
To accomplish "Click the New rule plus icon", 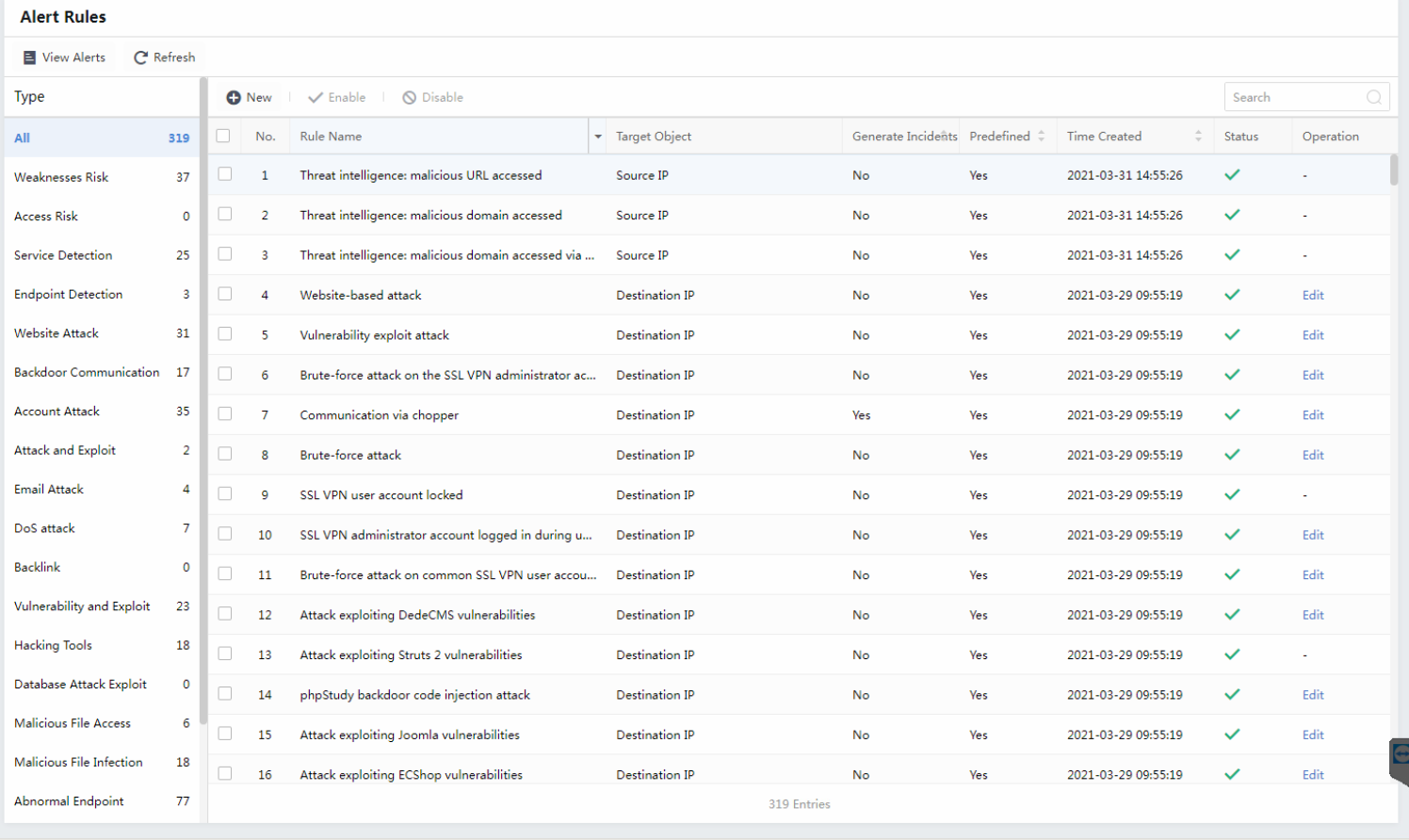I will tap(234, 98).
